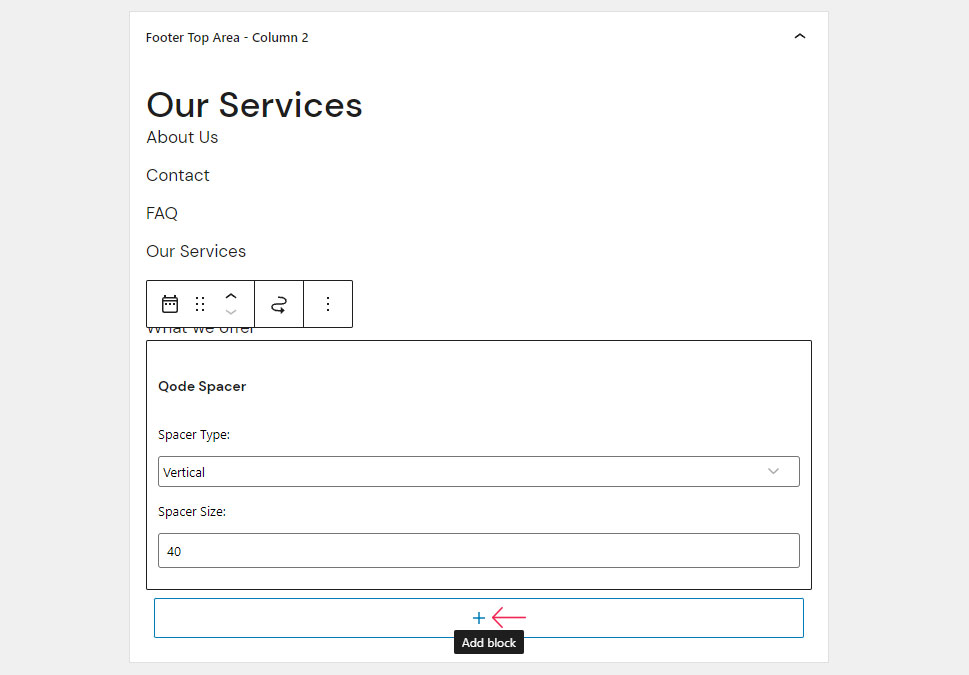Image resolution: width=969 pixels, height=675 pixels.
Task: Click the calendar block type icon
Action: (x=170, y=304)
